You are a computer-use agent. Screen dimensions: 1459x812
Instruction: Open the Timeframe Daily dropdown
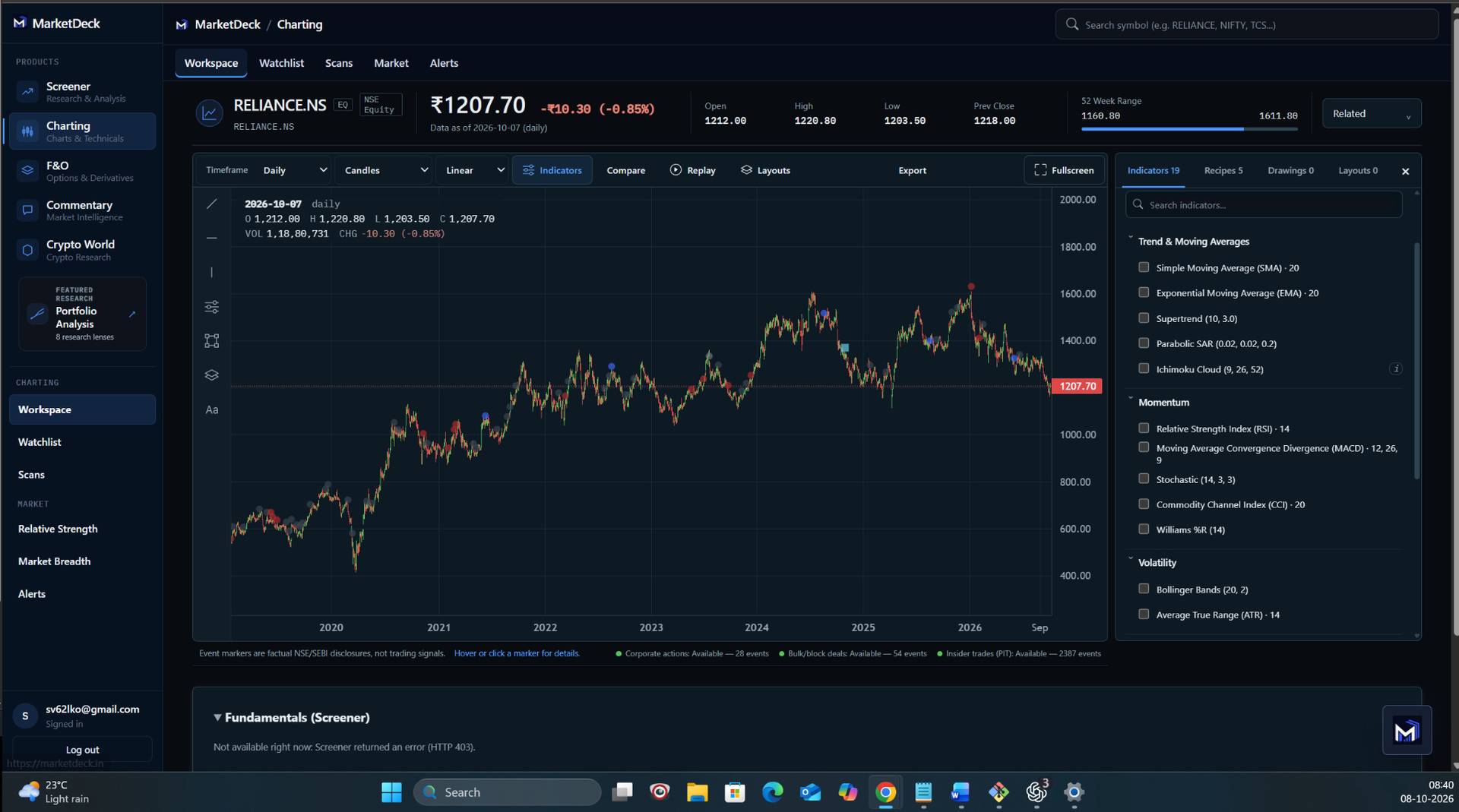click(295, 170)
